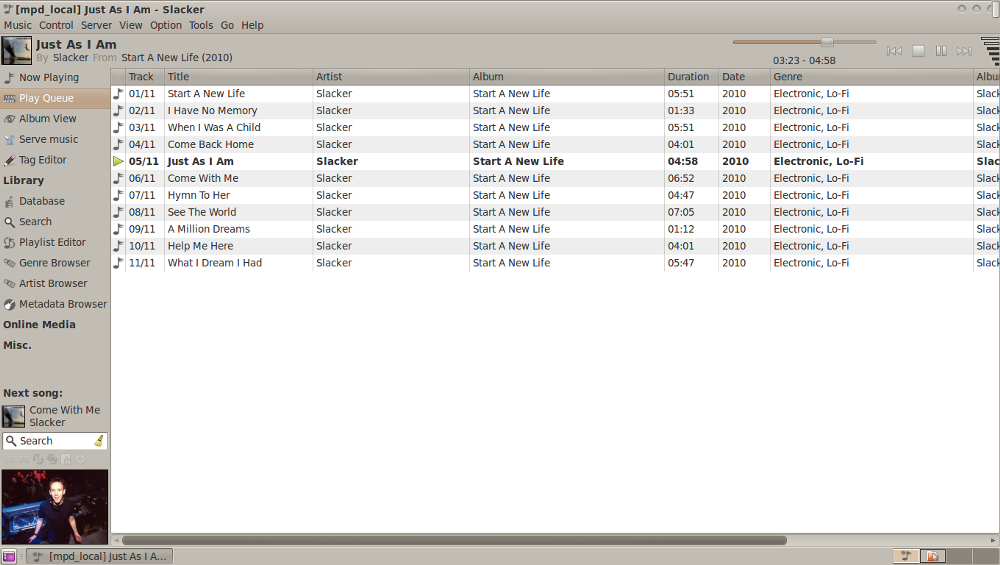Screen dimensions: 1000x565
Task: Open the Metadata Browser
Action: pyautogui.click(x=62, y=304)
